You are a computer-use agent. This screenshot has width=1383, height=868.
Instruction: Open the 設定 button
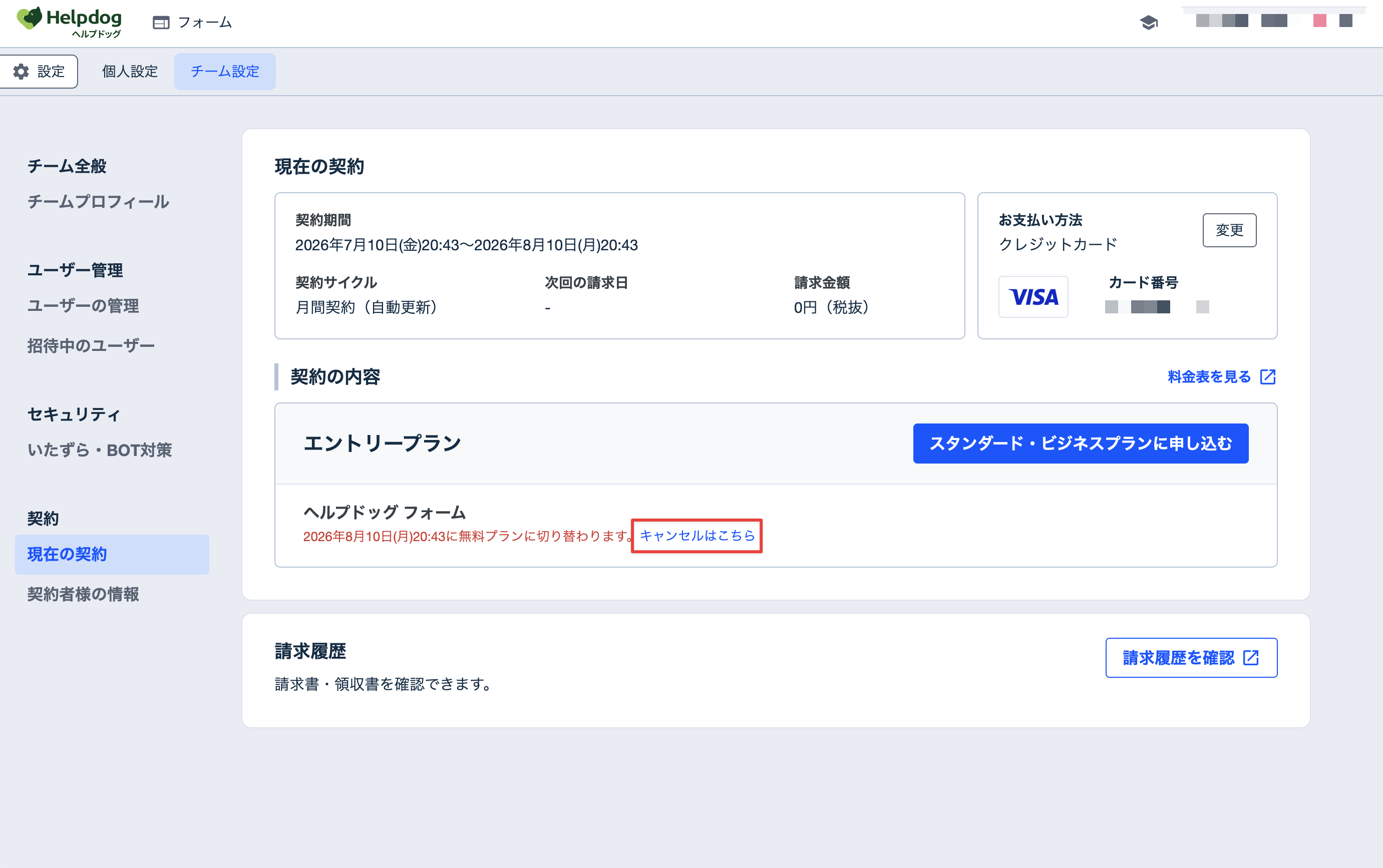tap(39, 71)
